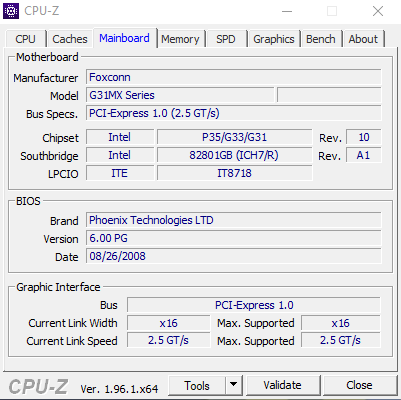This screenshot has height=400, width=401.
Task: Switch to the Bench tab
Action: pyautogui.click(x=321, y=39)
